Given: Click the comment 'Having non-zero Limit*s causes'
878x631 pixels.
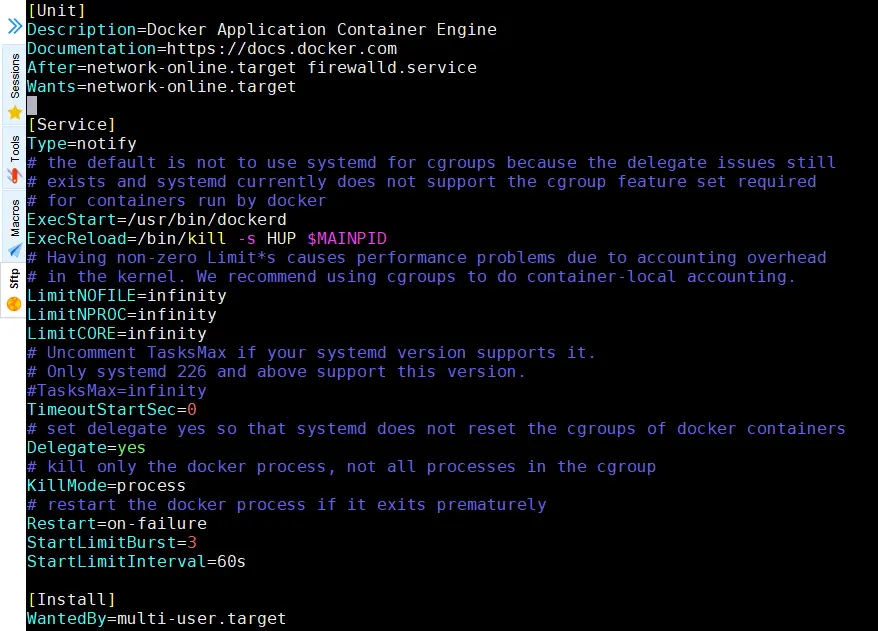Looking at the screenshot, I should pos(427,258).
